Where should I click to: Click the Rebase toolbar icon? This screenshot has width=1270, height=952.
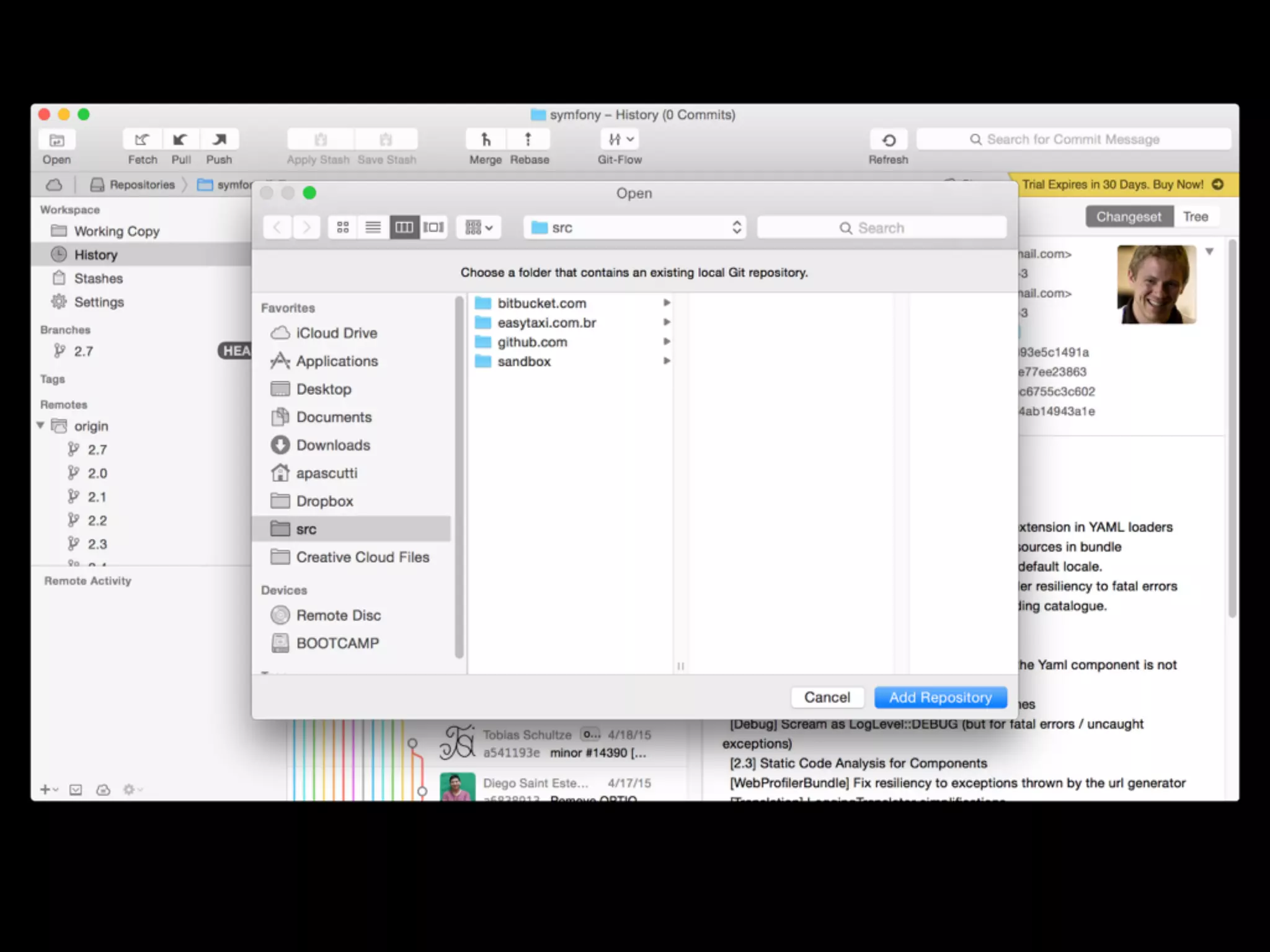click(528, 139)
